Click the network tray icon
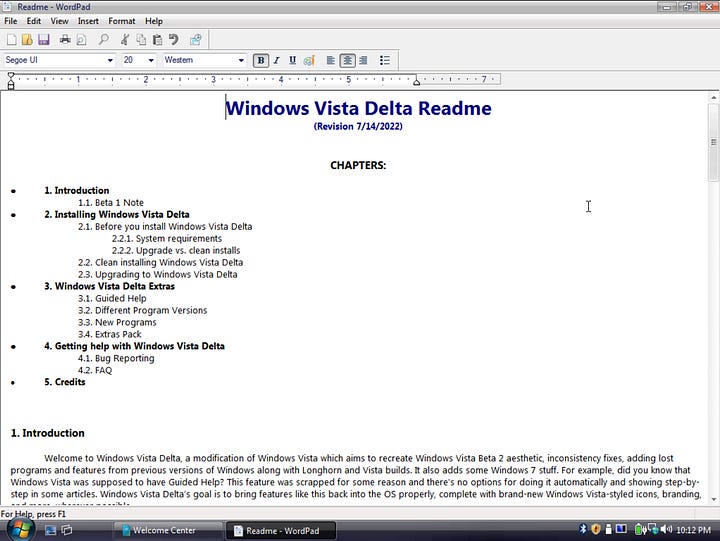The width and height of the screenshot is (720, 541). (653, 530)
